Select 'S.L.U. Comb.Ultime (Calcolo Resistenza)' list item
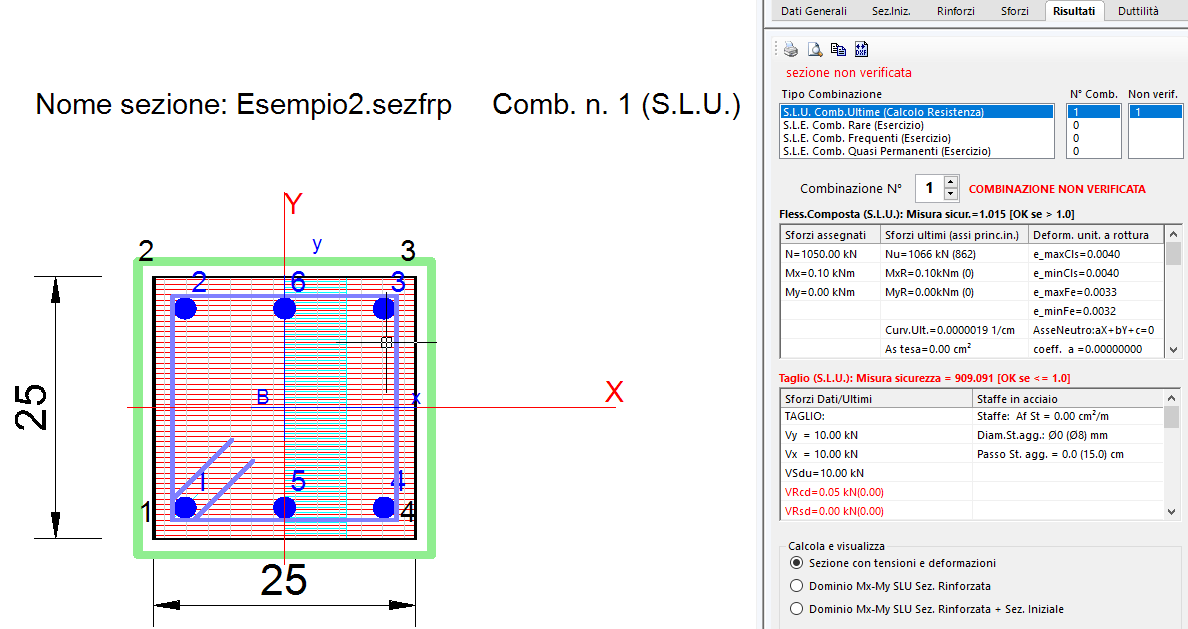The width and height of the screenshot is (1188, 629). click(917, 112)
